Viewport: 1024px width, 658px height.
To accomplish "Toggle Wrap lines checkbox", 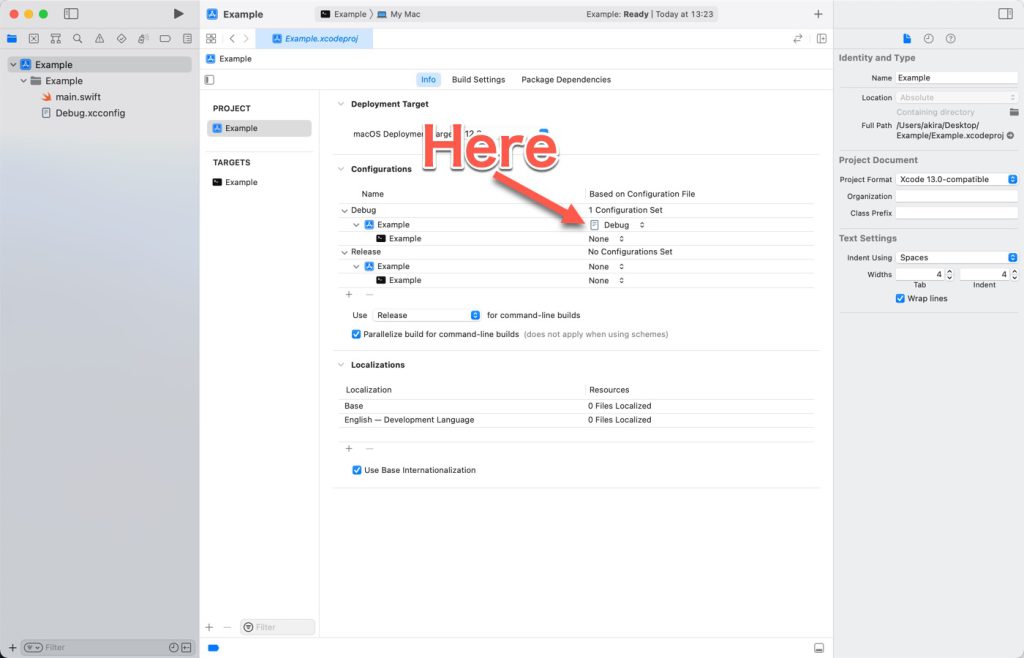I will tap(900, 298).
